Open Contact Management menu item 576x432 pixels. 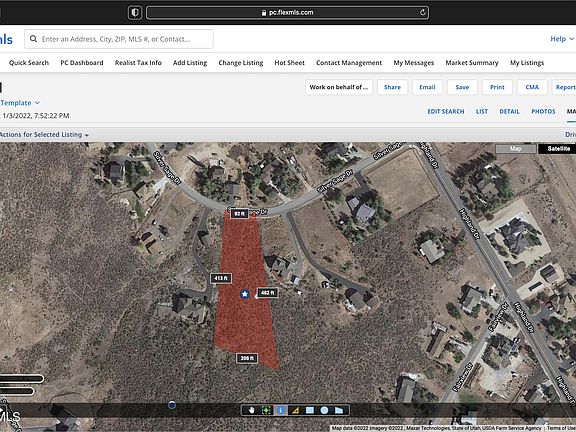pos(349,63)
